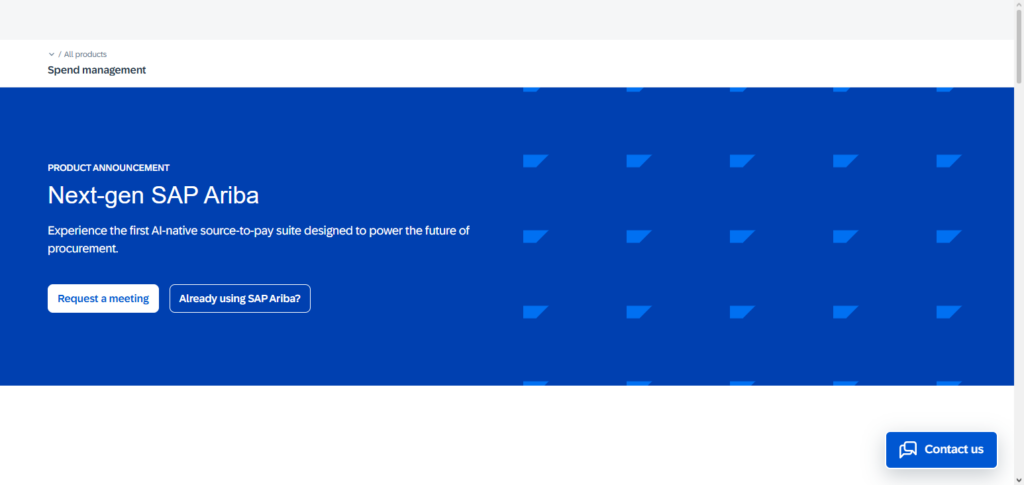Click the Spend management heading
The width and height of the screenshot is (1024, 485).
97,70
